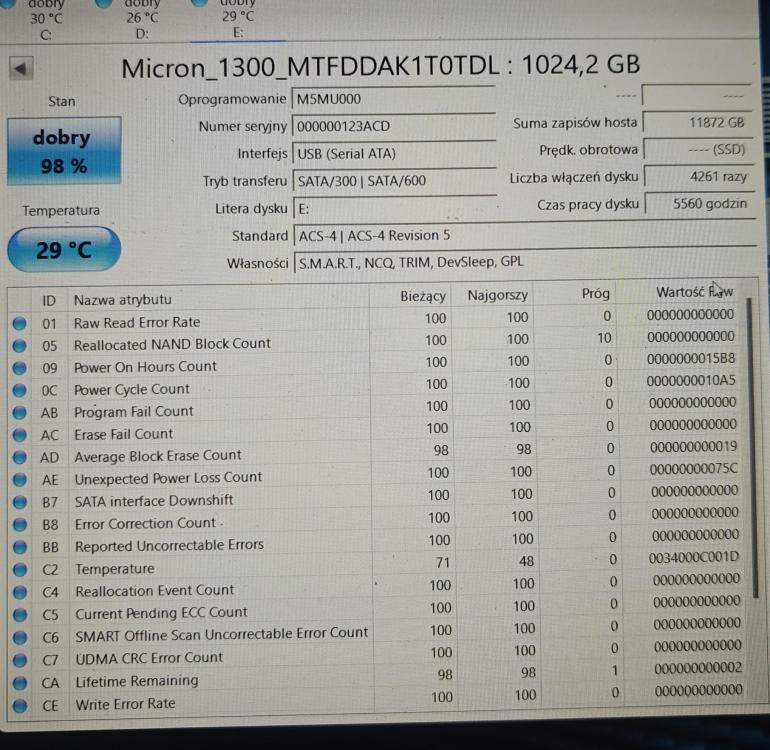Open the 29 °C temperature button
This screenshot has height=750, width=770.
click(x=64, y=250)
